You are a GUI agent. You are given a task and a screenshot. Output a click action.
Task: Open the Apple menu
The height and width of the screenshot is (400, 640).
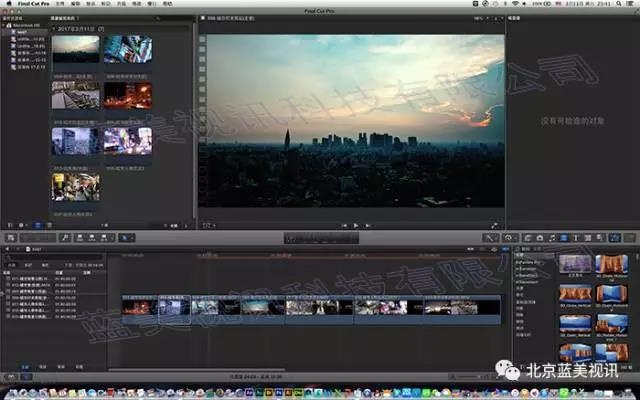pyautogui.click(x=7, y=4)
